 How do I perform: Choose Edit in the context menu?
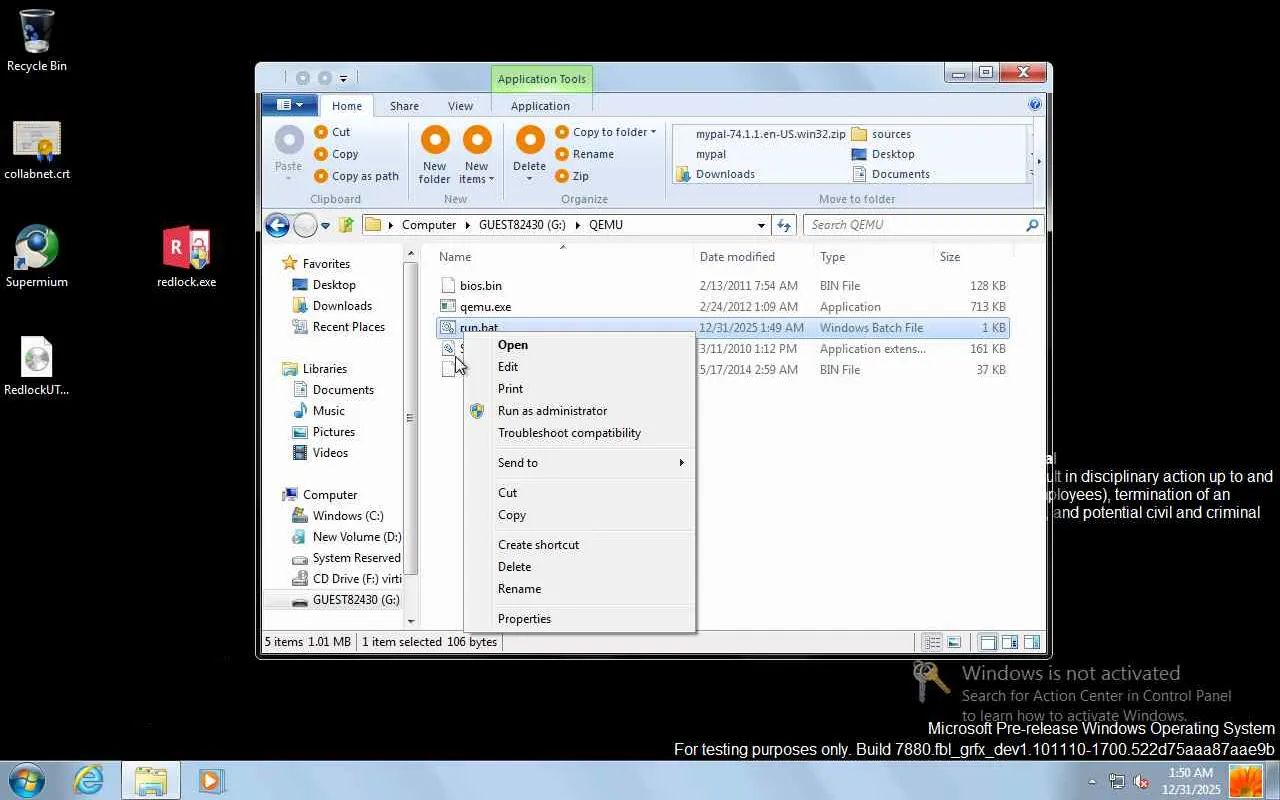(x=580, y=367)
